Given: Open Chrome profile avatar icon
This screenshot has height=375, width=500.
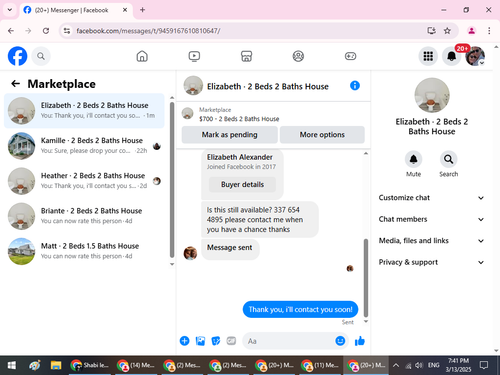Looking at the screenshot, I should pos(471,31).
